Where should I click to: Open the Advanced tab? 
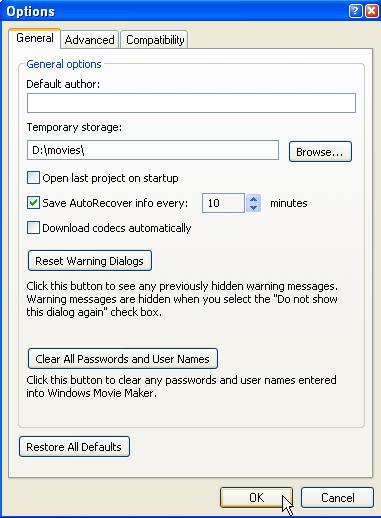click(x=90, y=40)
